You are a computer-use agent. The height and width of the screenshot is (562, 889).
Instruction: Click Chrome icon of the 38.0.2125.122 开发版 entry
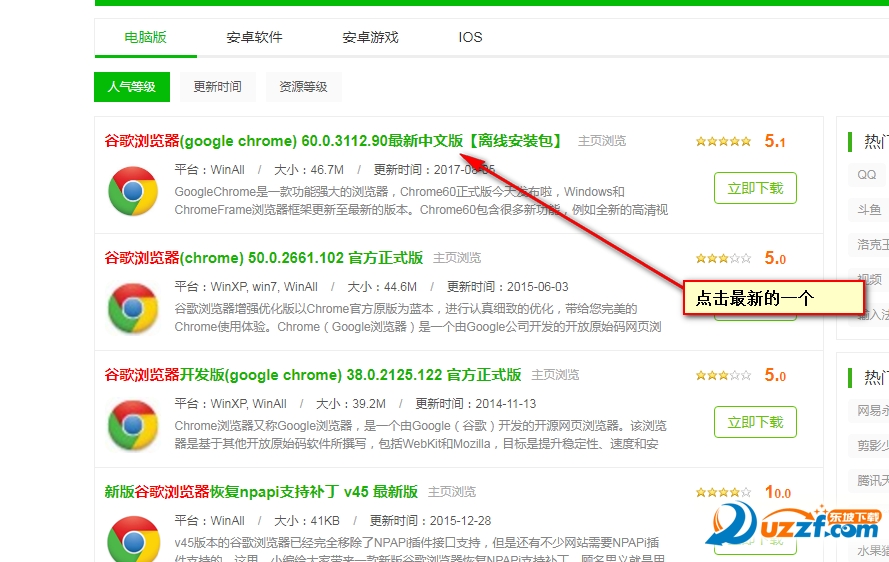[133, 425]
